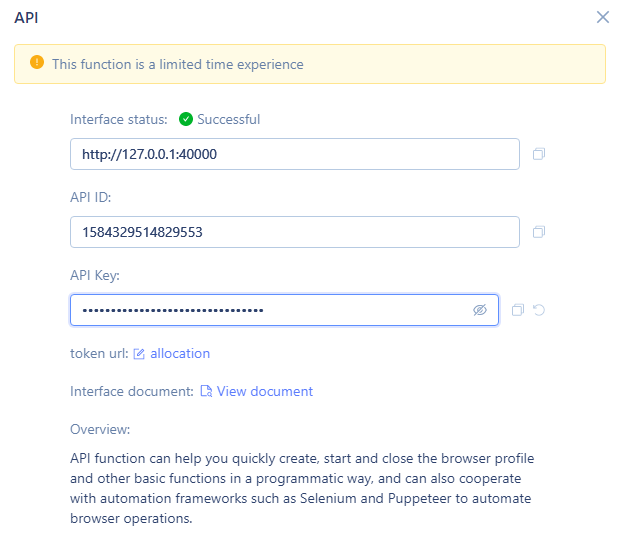Screen dimensions: 623x543
Task: Open the allocation token url link
Action: pyautogui.click(x=180, y=354)
